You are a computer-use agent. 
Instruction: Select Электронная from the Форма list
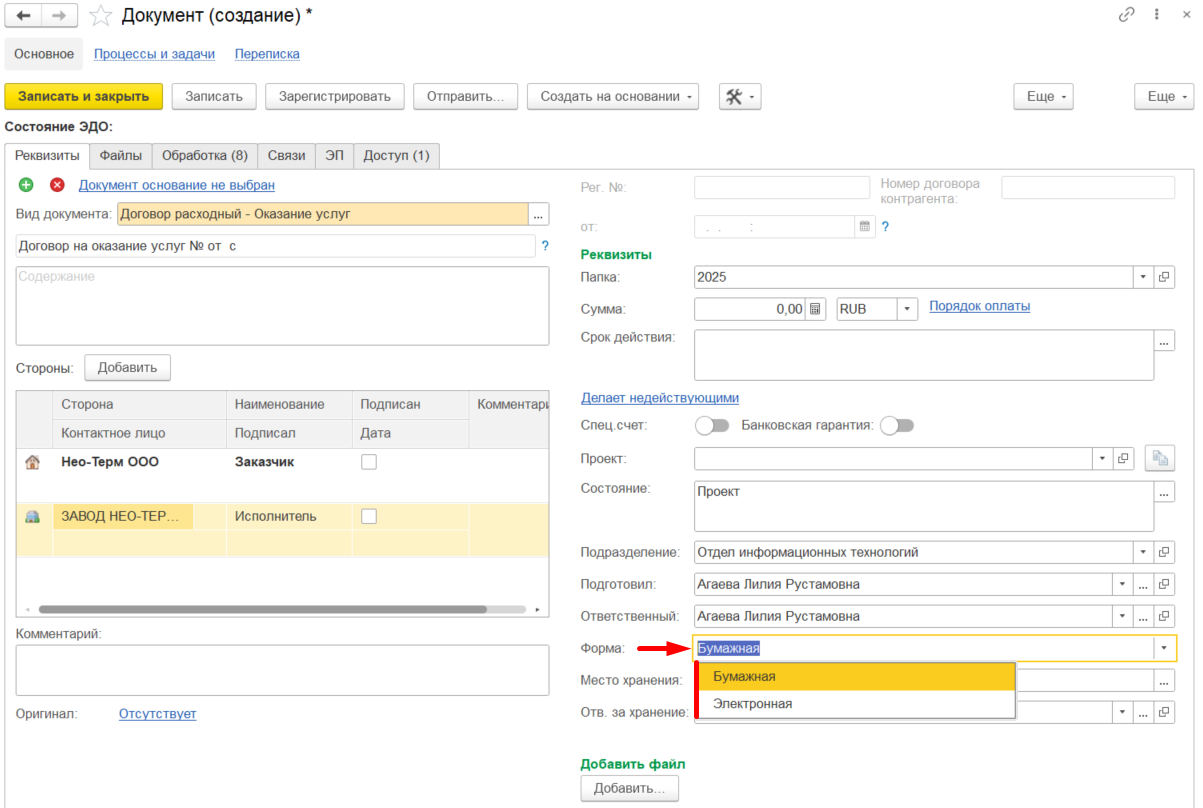pyautogui.click(x=855, y=704)
